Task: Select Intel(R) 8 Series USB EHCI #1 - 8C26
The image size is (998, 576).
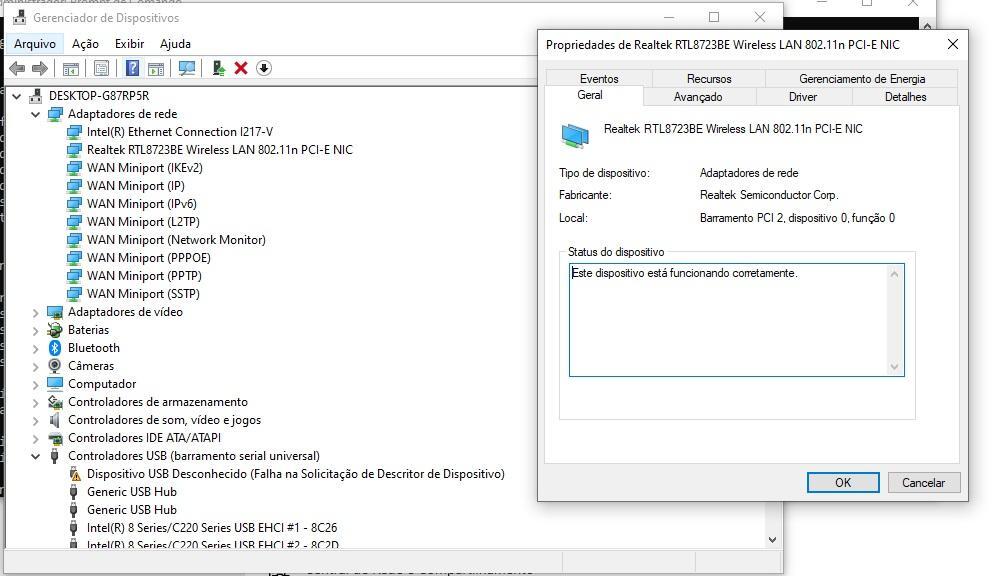Action: point(212,528)
